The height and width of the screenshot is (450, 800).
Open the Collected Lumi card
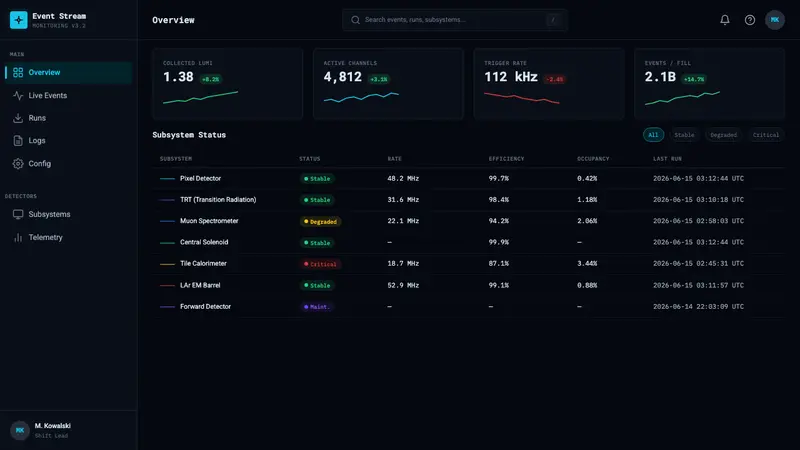click(x=228, y=84)
